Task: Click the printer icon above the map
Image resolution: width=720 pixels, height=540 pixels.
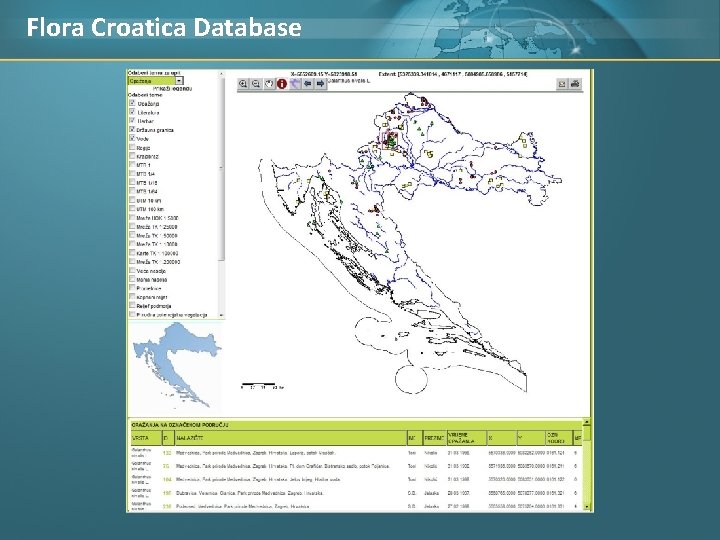Action: [575, 84]
